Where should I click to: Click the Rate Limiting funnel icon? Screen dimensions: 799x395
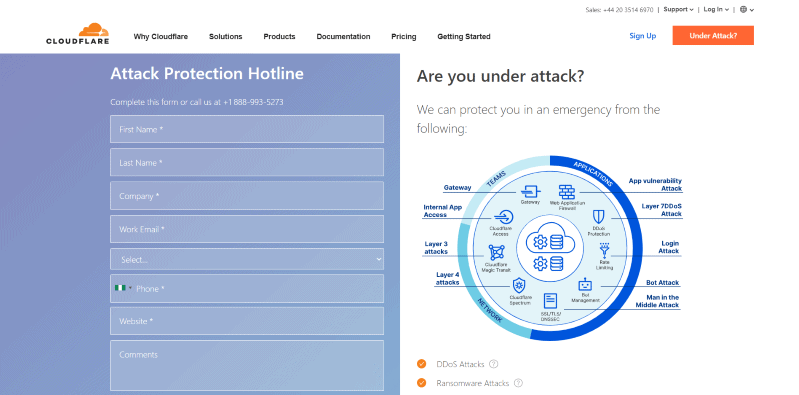(604, 251)
